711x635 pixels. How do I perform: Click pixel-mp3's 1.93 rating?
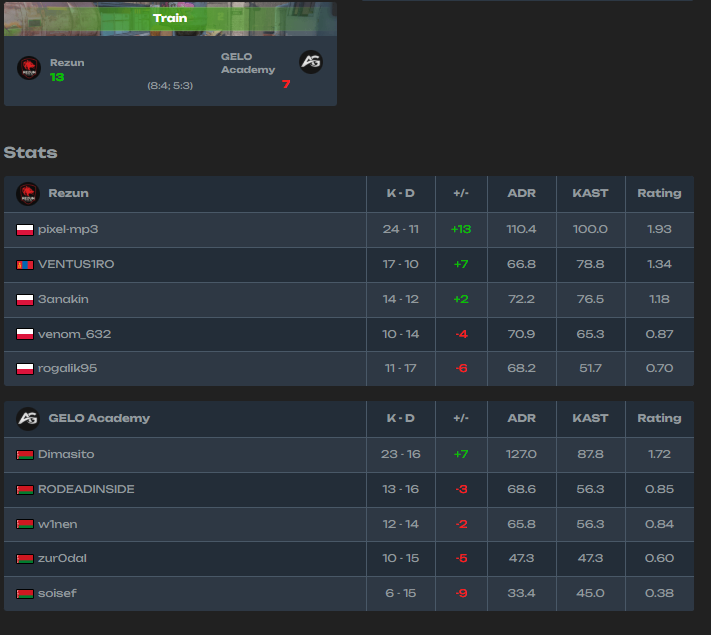click(659, 230)
